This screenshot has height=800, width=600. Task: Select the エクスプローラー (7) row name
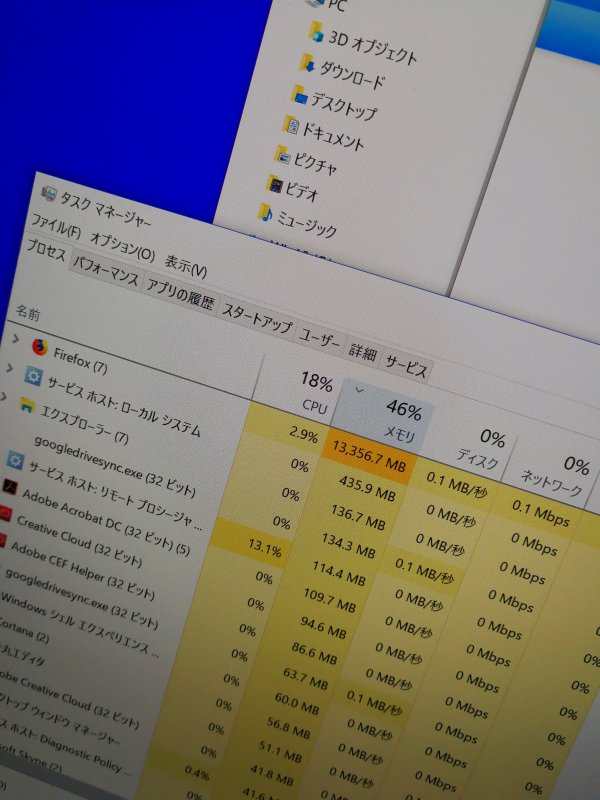point(84,424)
